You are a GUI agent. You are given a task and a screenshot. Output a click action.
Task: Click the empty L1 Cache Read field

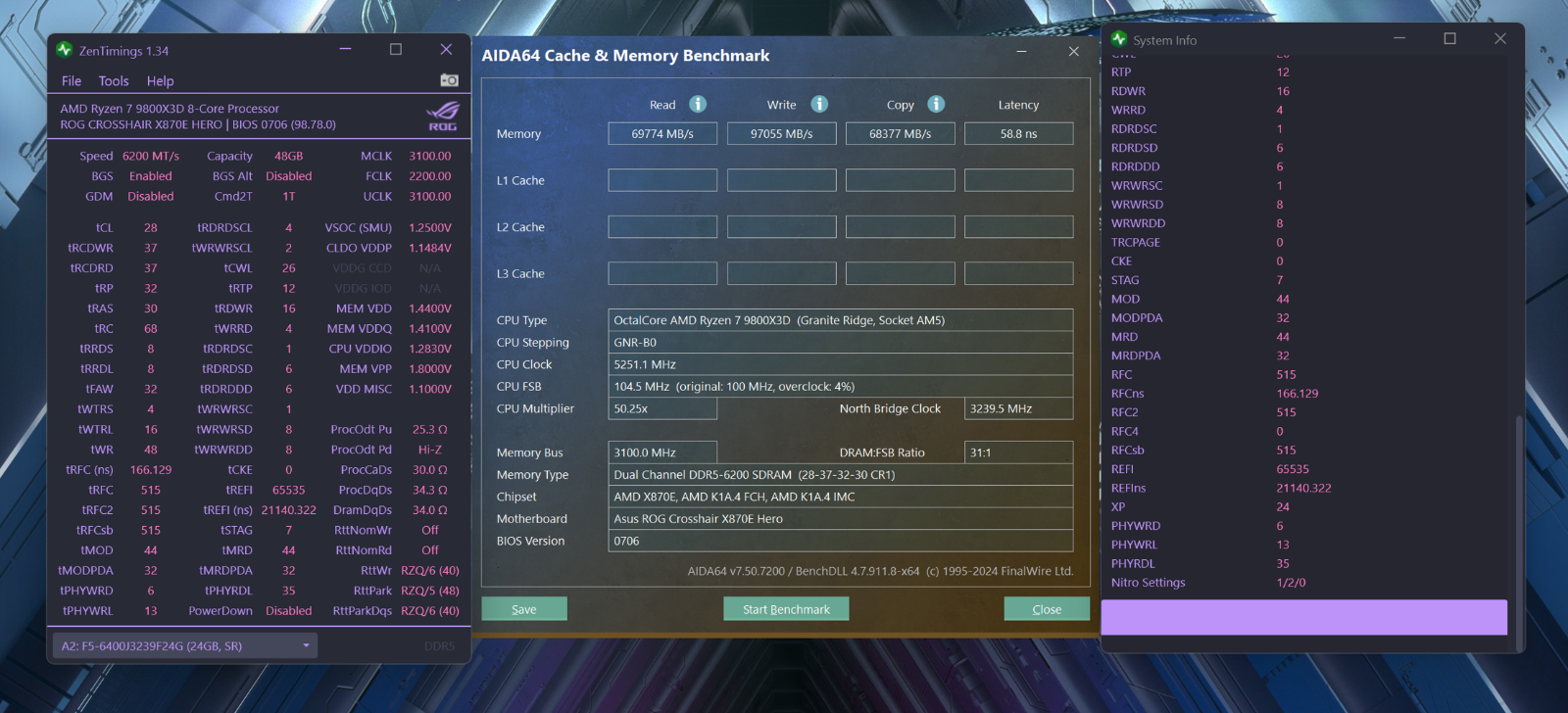point(662,180)
